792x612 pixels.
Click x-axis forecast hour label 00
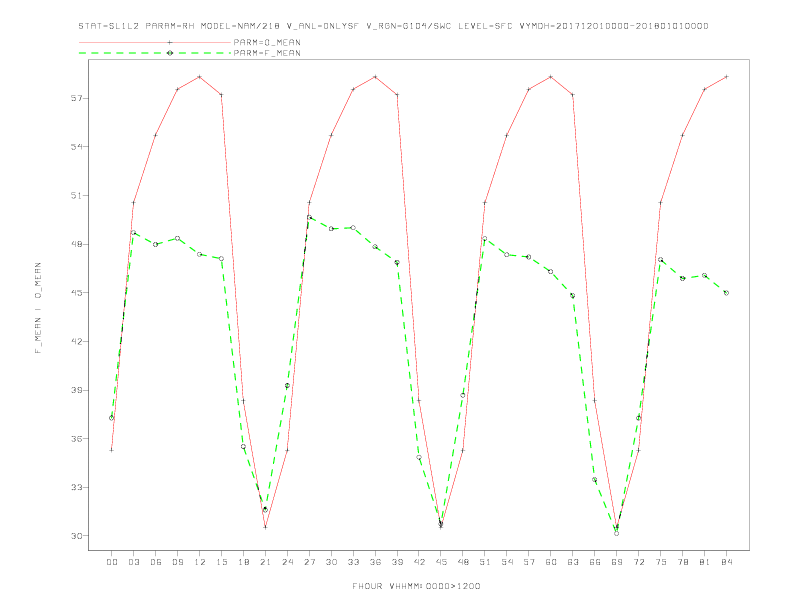(112, 562)
